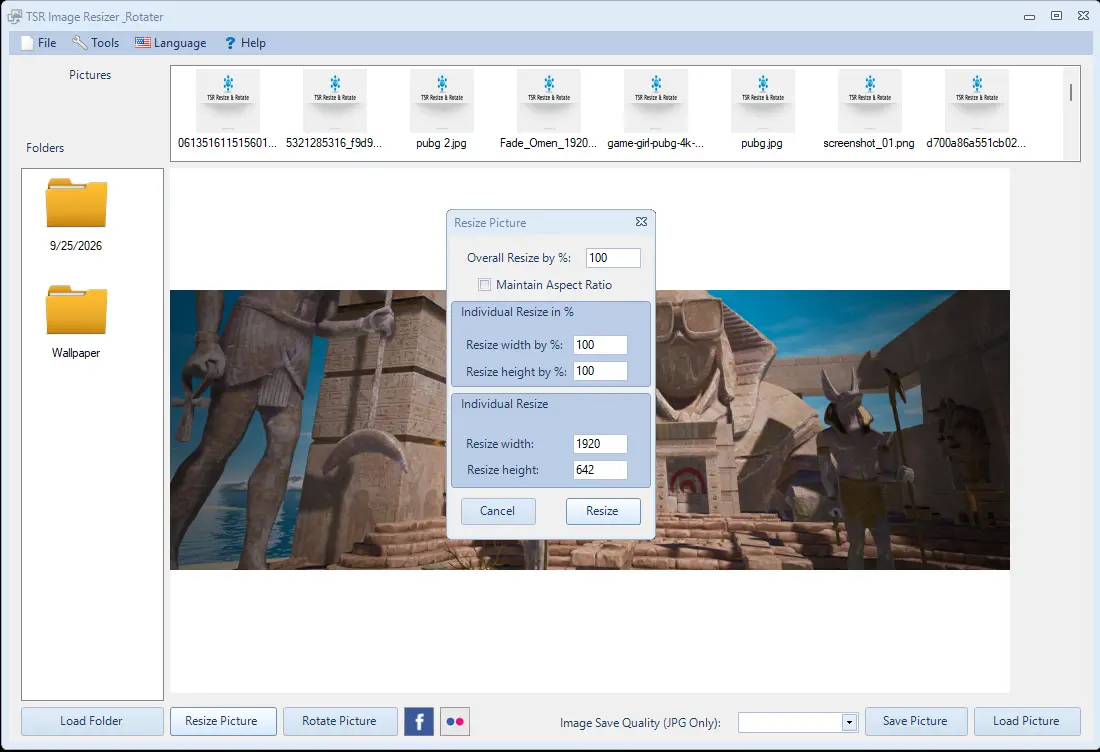1100x752 pixels.
Task: Select the d700a86a551cb02... thumbnail
Action: (x=977, y=109)
